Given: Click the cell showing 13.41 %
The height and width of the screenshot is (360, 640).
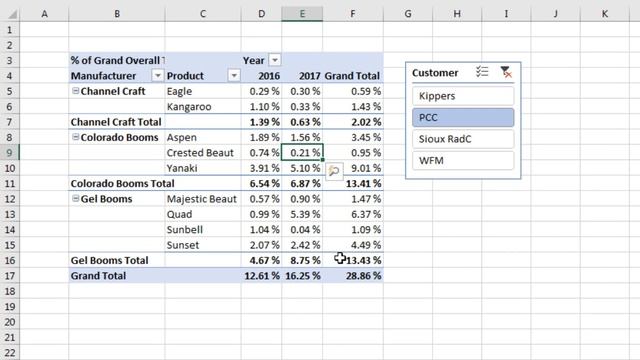Looking at the screenshot, I should click(353, 184).
